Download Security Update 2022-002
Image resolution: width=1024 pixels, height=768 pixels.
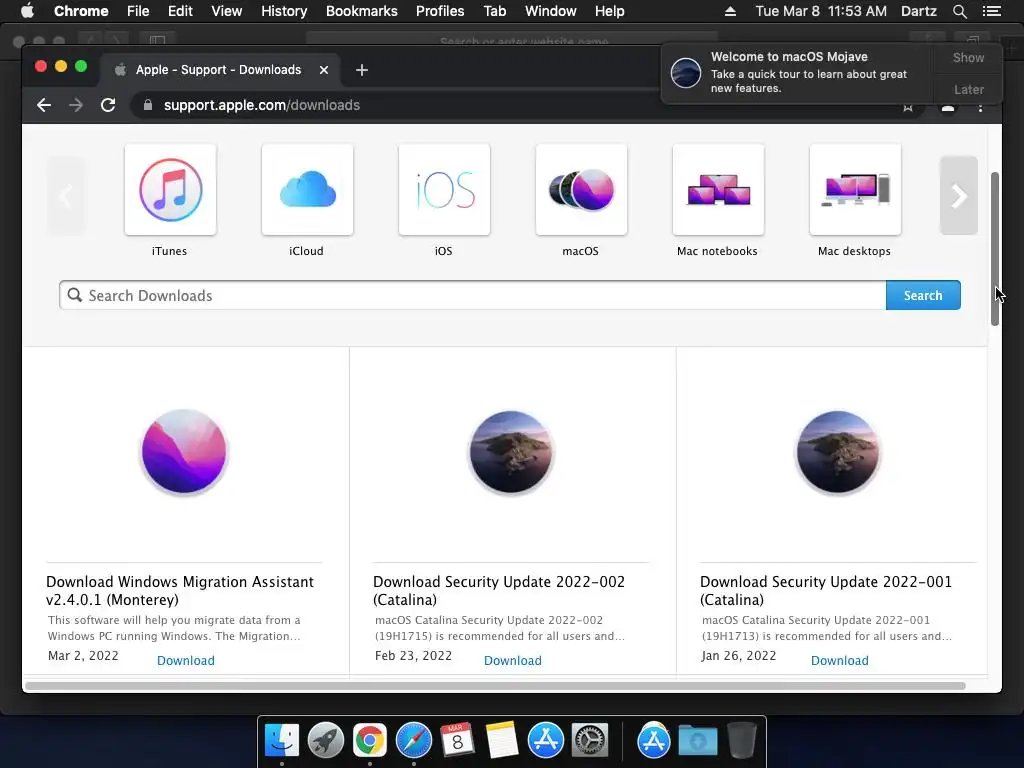[513, 660]
